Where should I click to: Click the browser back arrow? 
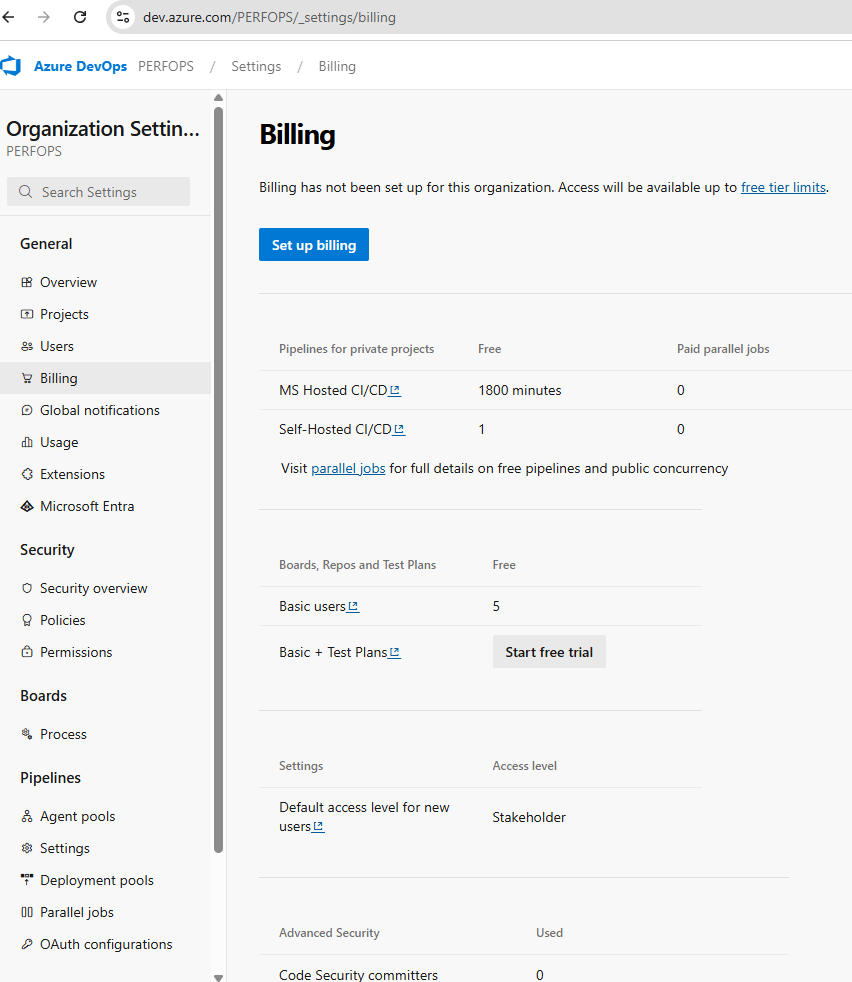[x=9, y=17]
